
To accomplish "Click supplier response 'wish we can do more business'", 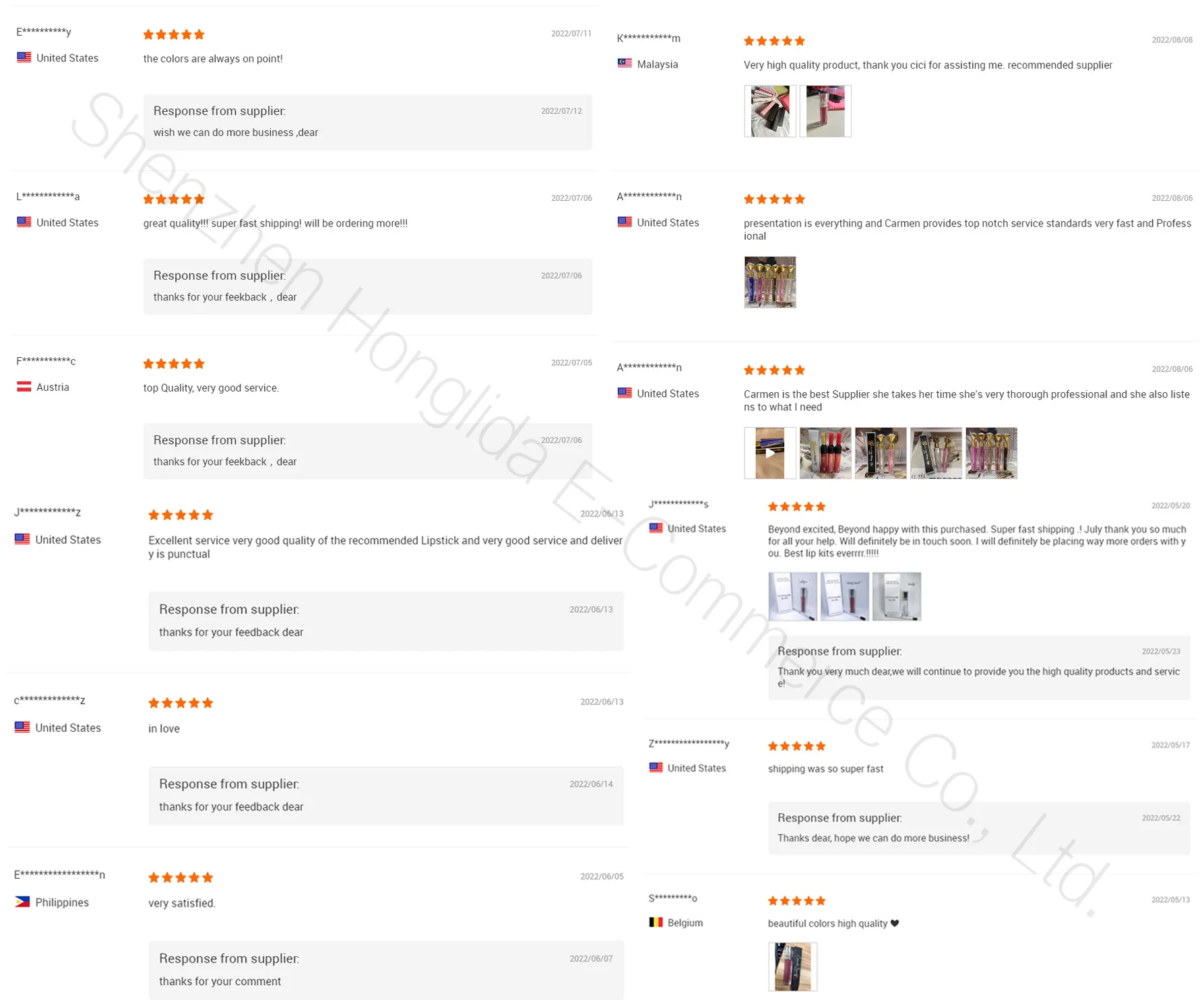I will point(236,133).
